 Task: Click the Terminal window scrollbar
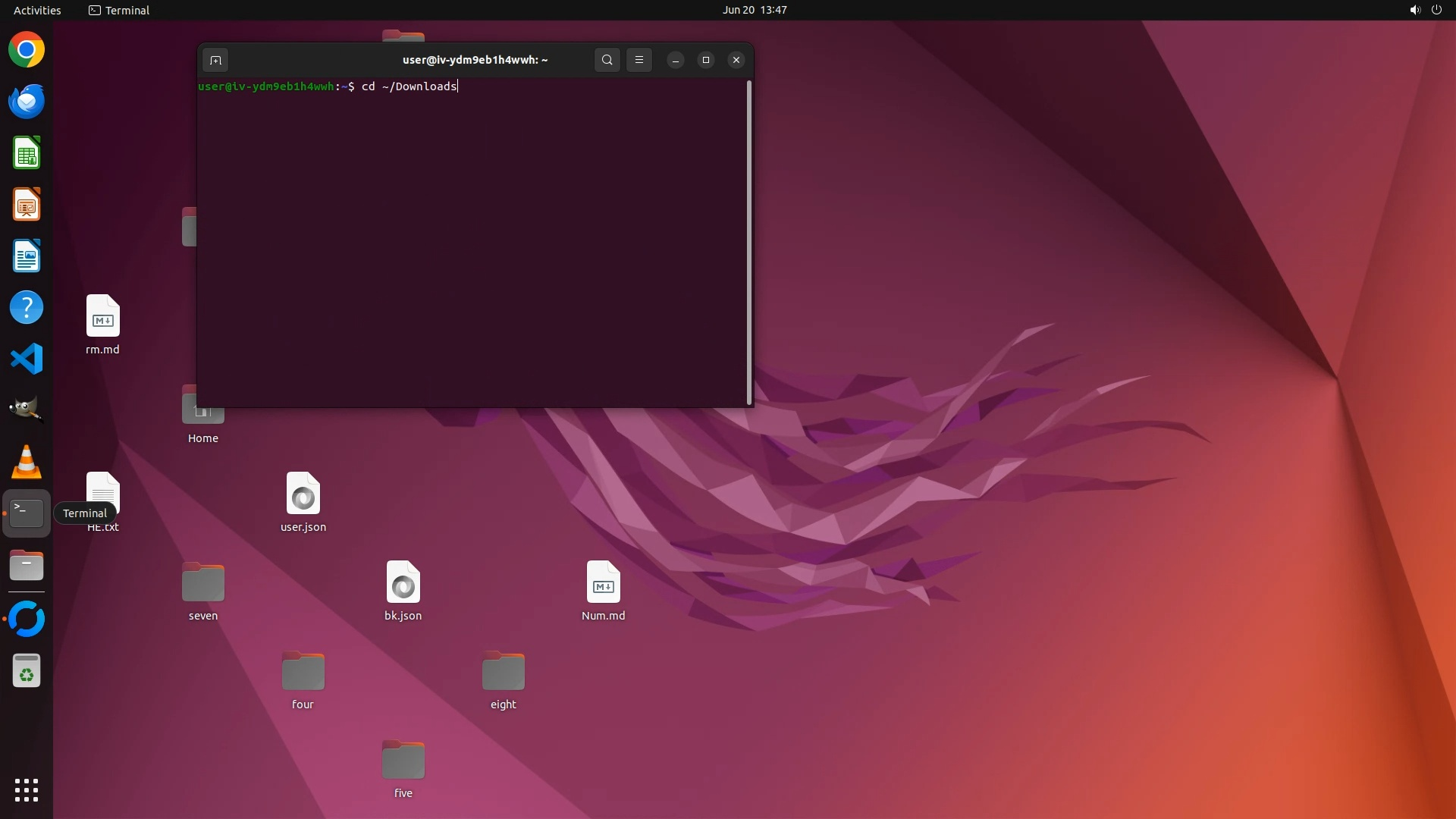pos(749,243)
